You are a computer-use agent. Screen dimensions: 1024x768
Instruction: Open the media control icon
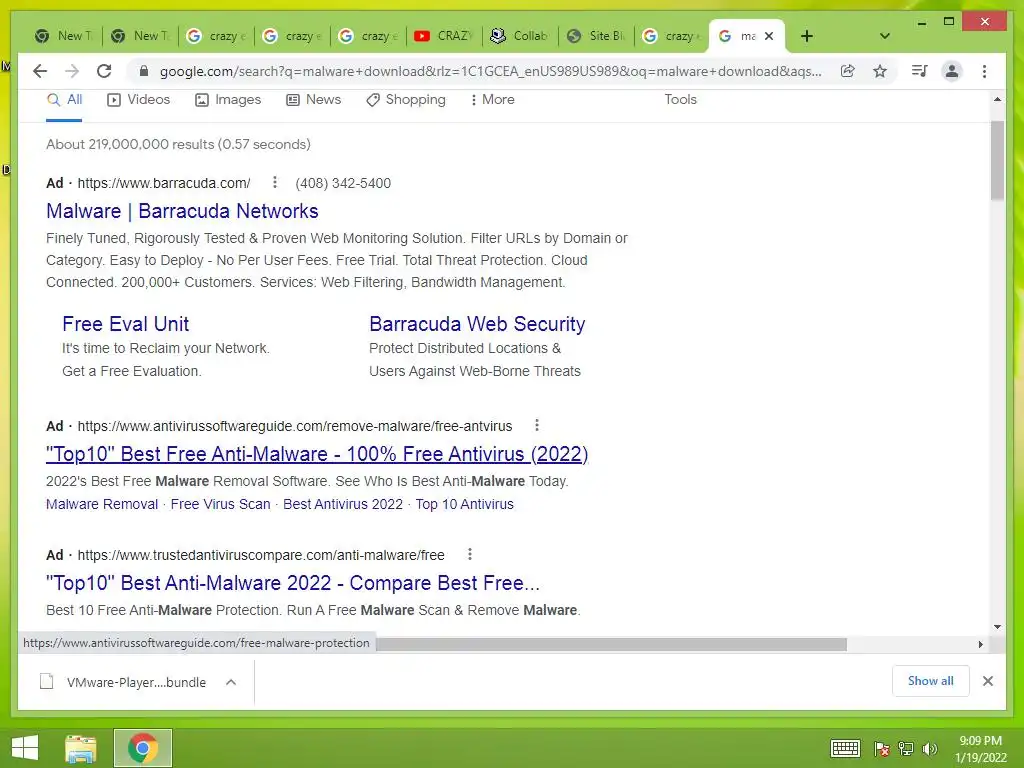click(920, 71)
